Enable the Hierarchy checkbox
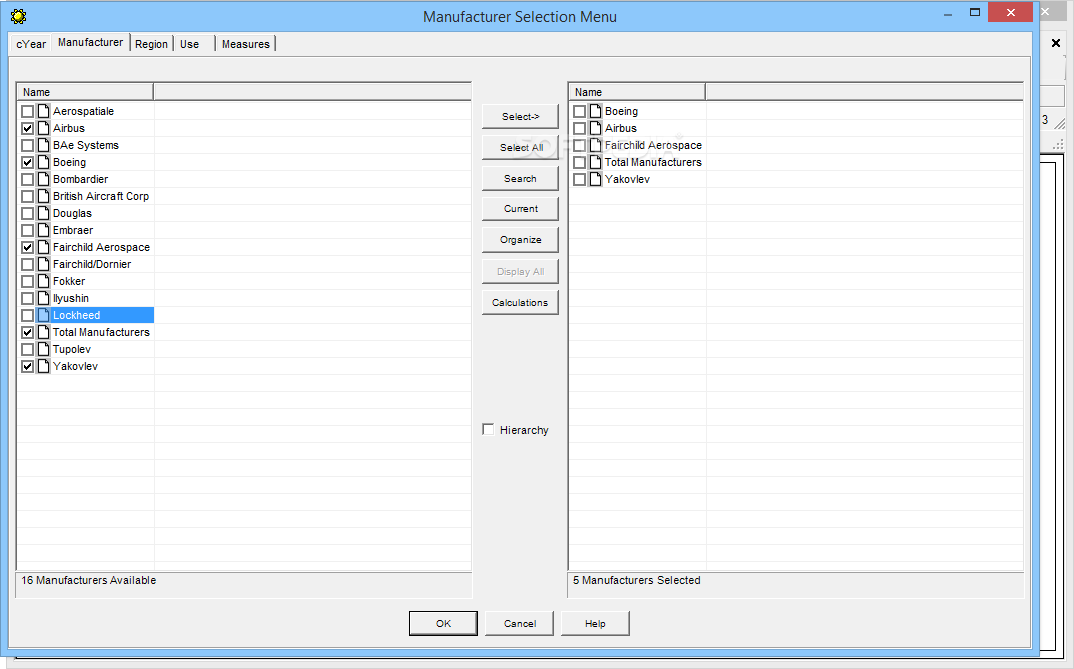The image size is (1074, 669). pos(488,429)
